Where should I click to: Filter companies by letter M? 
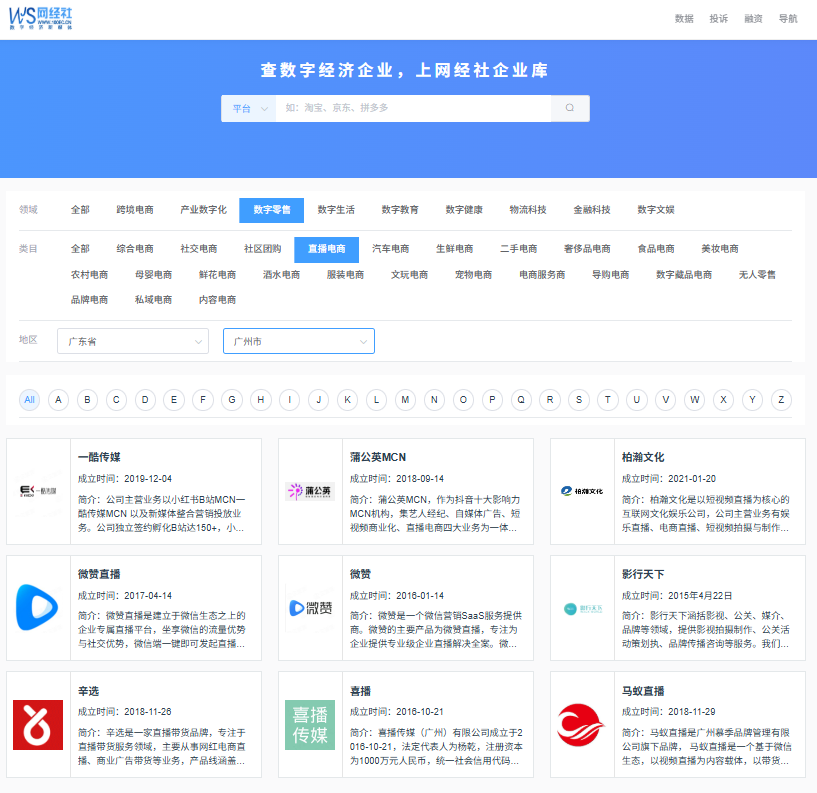(405, 400)
